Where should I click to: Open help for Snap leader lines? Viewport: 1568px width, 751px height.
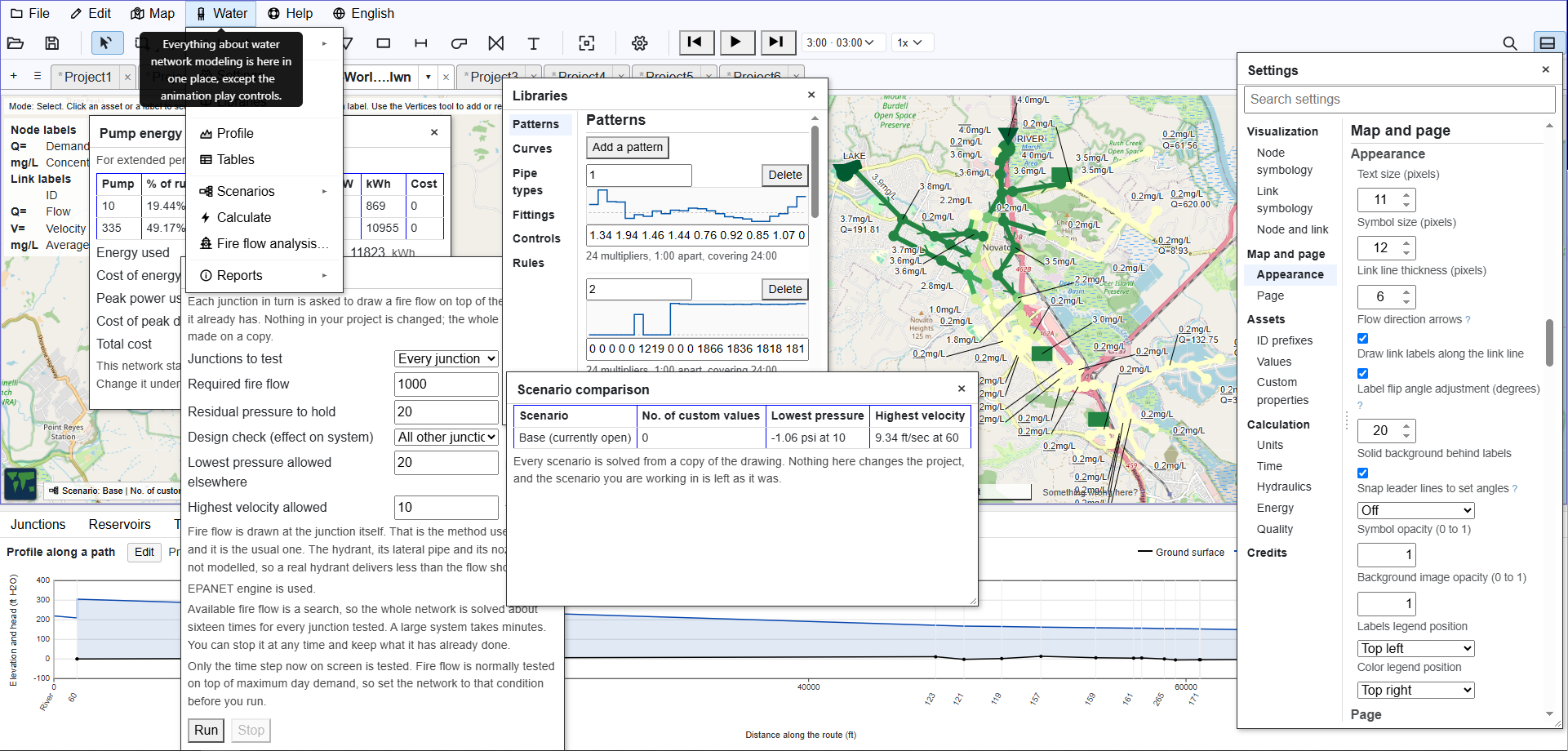tap(1515, 489)
